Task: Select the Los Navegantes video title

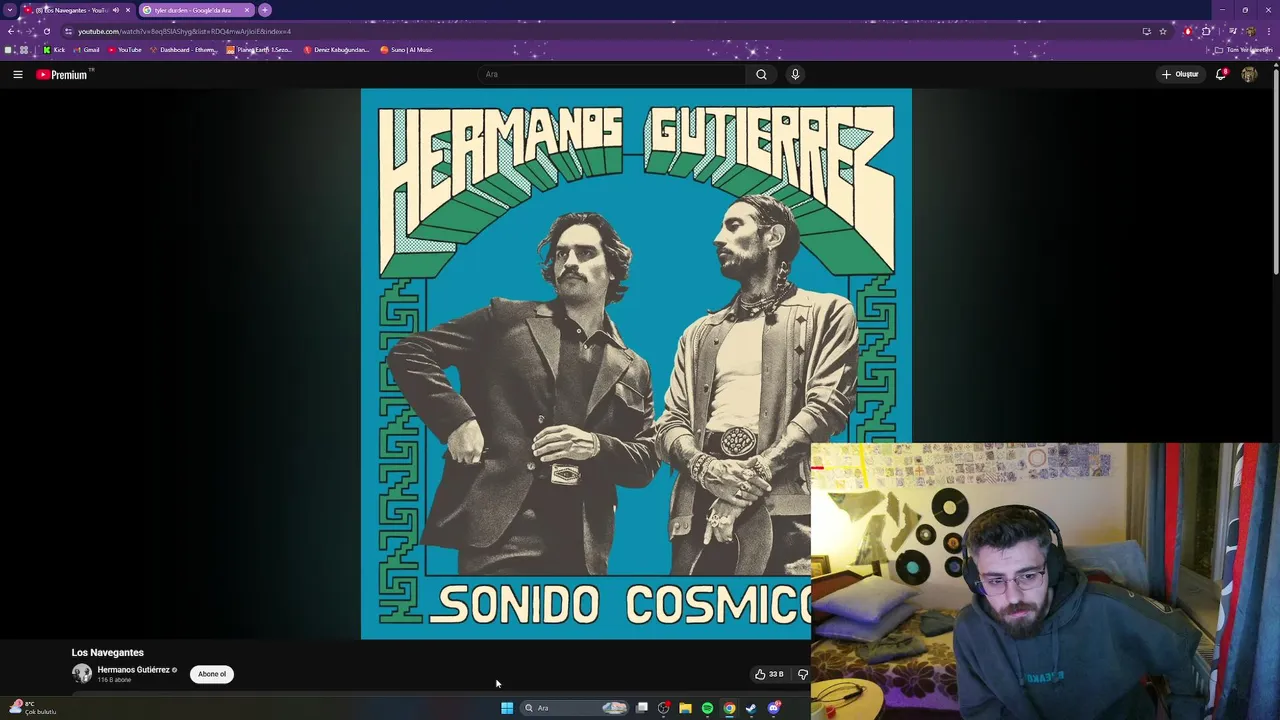Action: pos(108,652)
